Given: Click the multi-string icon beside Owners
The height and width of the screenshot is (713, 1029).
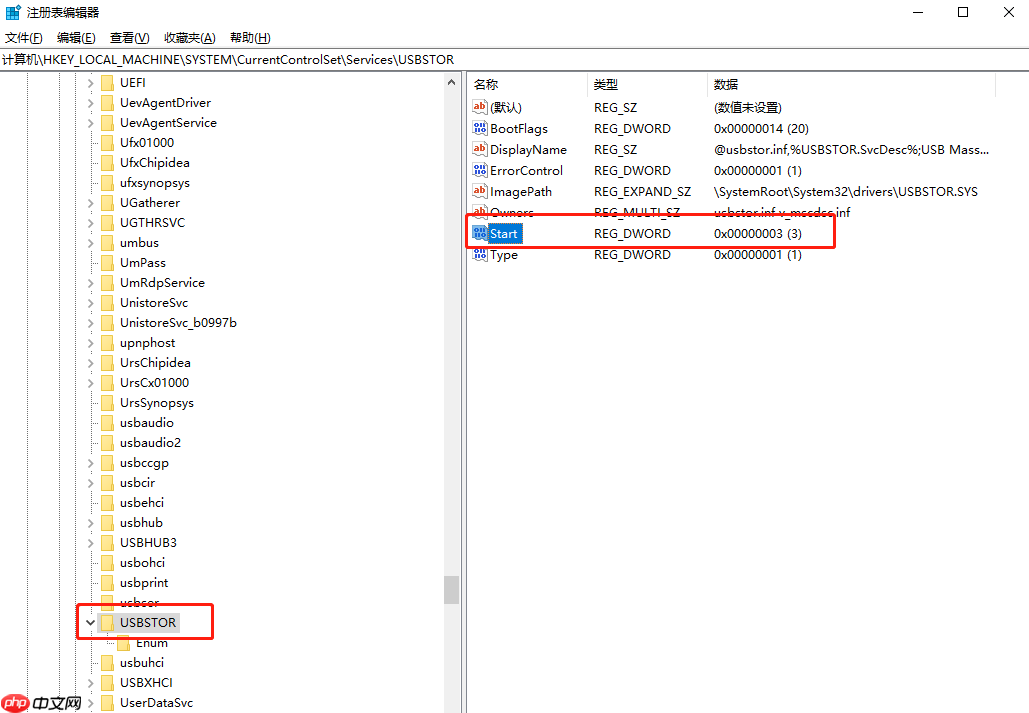Looking at the screenshot, I should (479, 212).
